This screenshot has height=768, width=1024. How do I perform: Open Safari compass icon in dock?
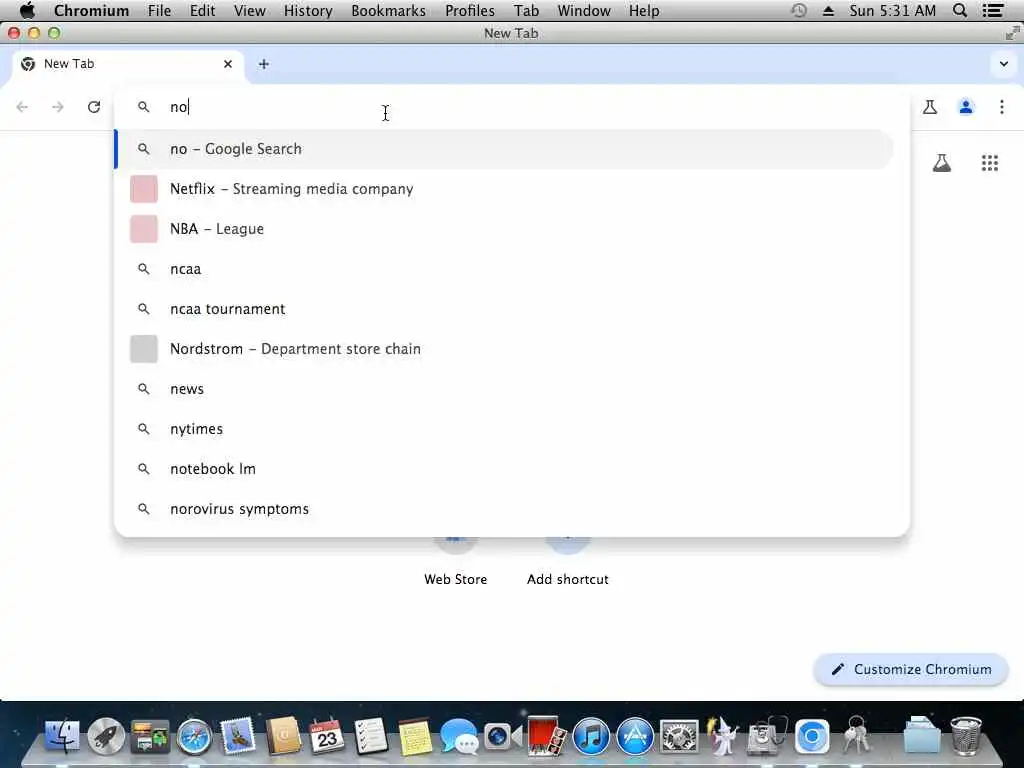pos(194,737)
